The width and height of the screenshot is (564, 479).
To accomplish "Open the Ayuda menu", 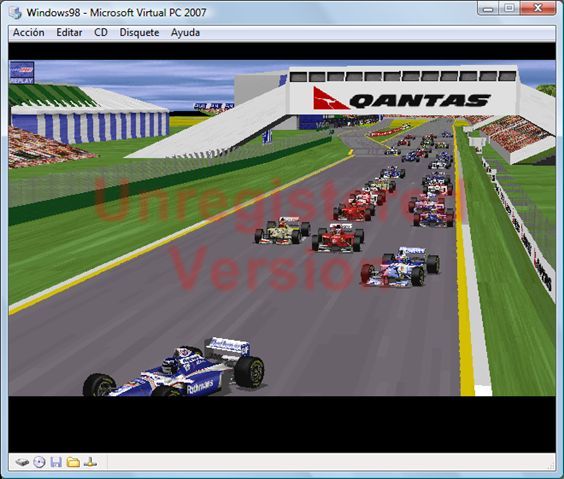I will coord(185,32).
